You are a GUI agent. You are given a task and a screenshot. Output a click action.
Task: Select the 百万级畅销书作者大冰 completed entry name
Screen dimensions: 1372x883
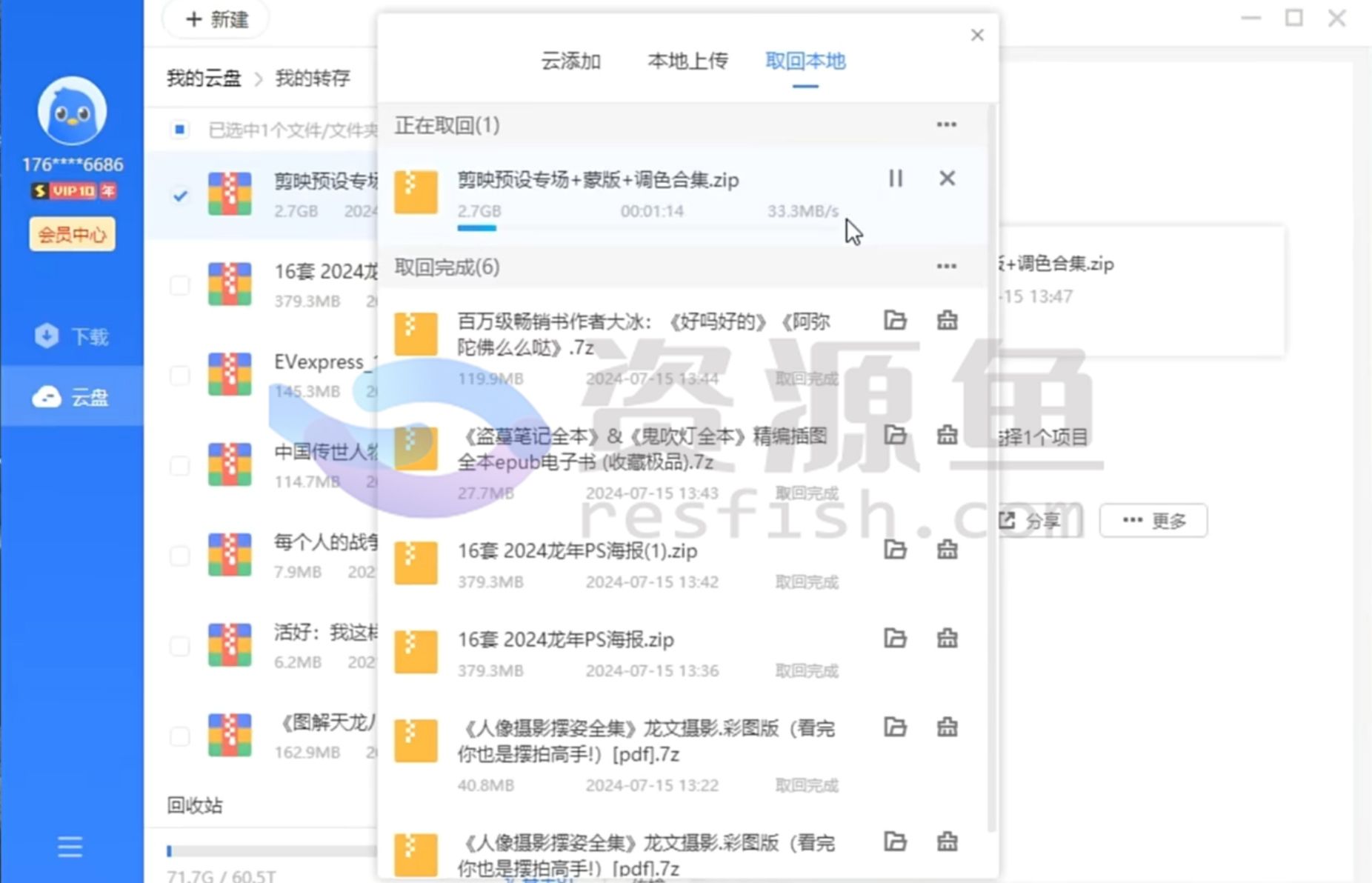[x=643, y=334]
